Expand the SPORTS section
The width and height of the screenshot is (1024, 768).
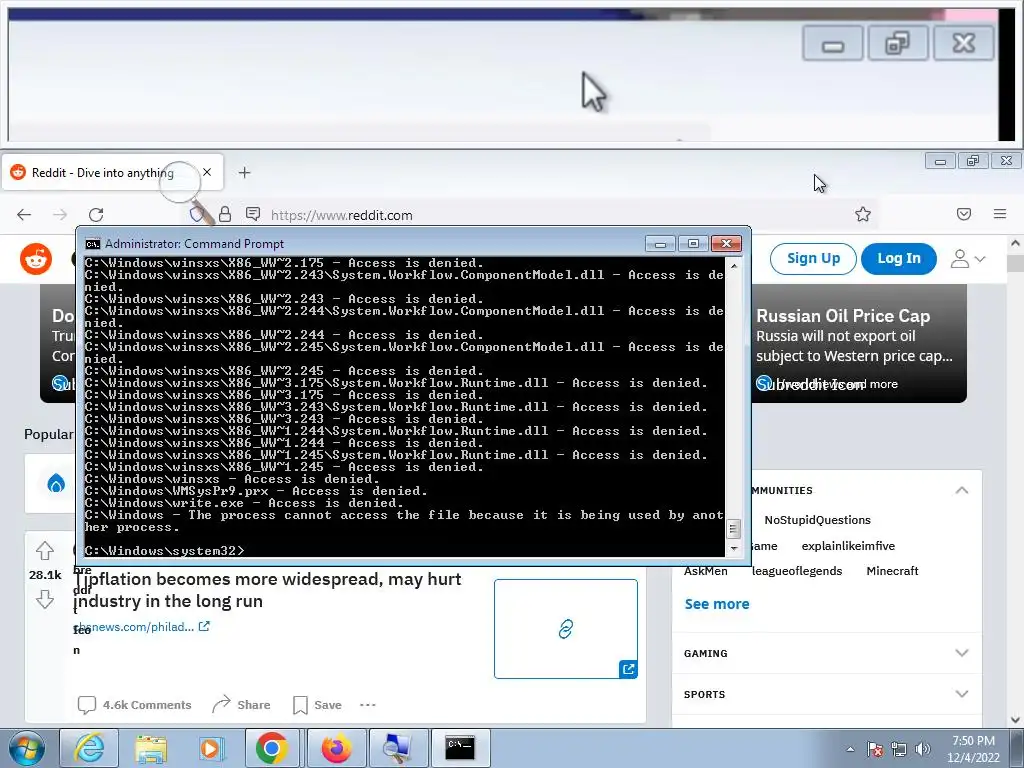pyautogui.click(x=826, y=694)
